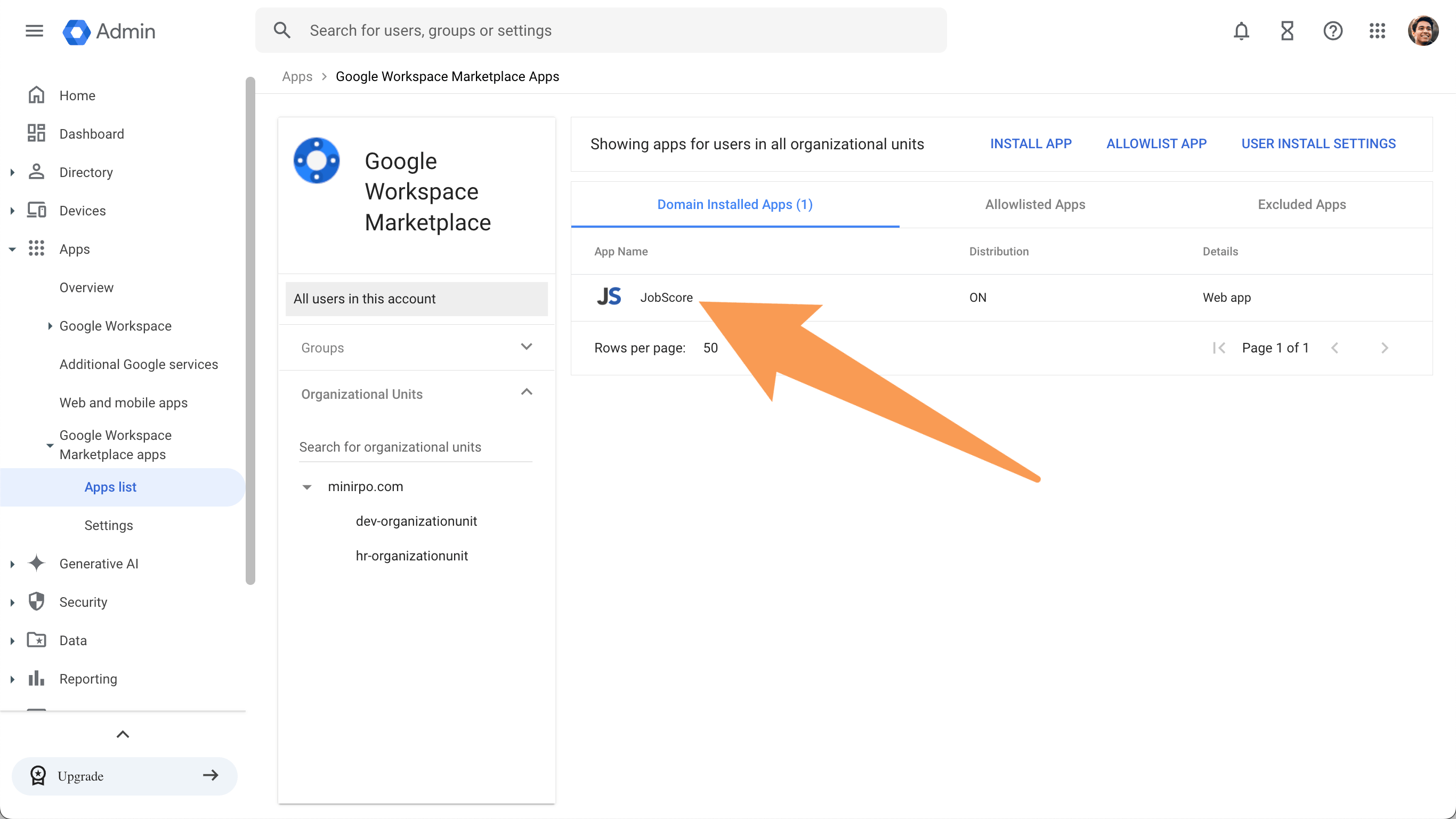Open the user account avatar
This screenshot has height=819, width=1456.
[x=1422, y=30]
